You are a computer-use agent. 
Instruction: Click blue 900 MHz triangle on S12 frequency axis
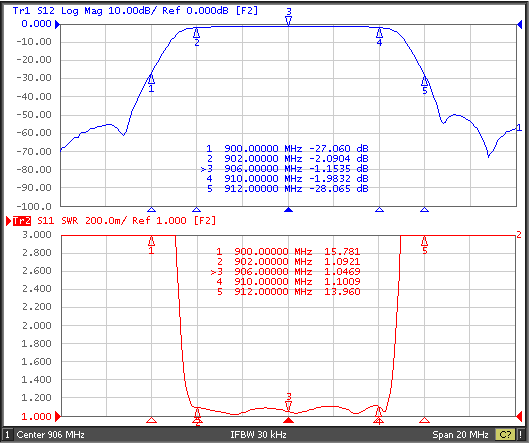tap(151, 210)
